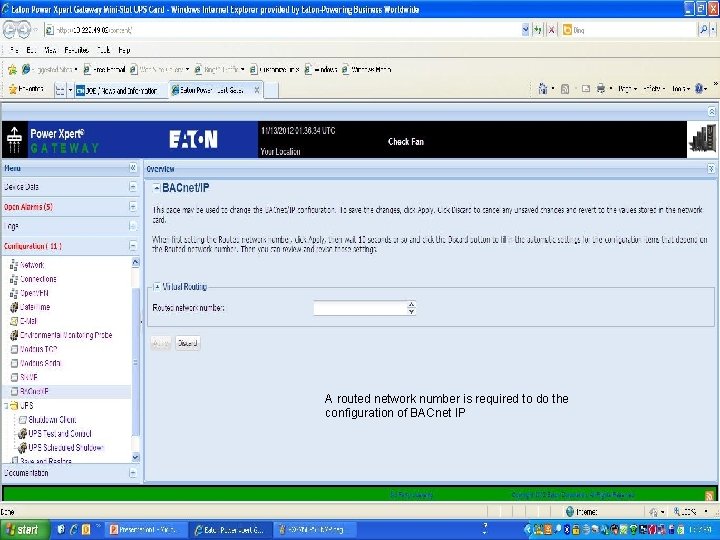Open the Page toolbar menu

(x=627, y=89)
